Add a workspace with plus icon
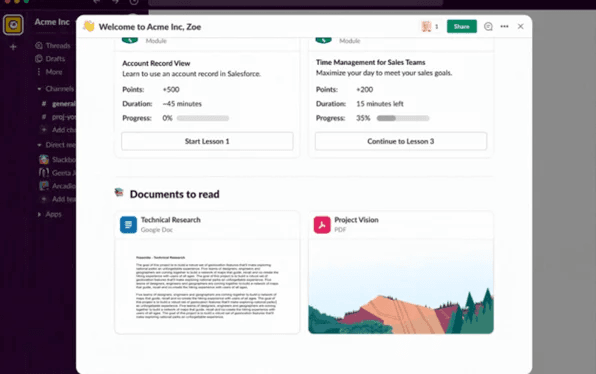The height and width of the screenshot is (374, 596). tap(13, 47)
